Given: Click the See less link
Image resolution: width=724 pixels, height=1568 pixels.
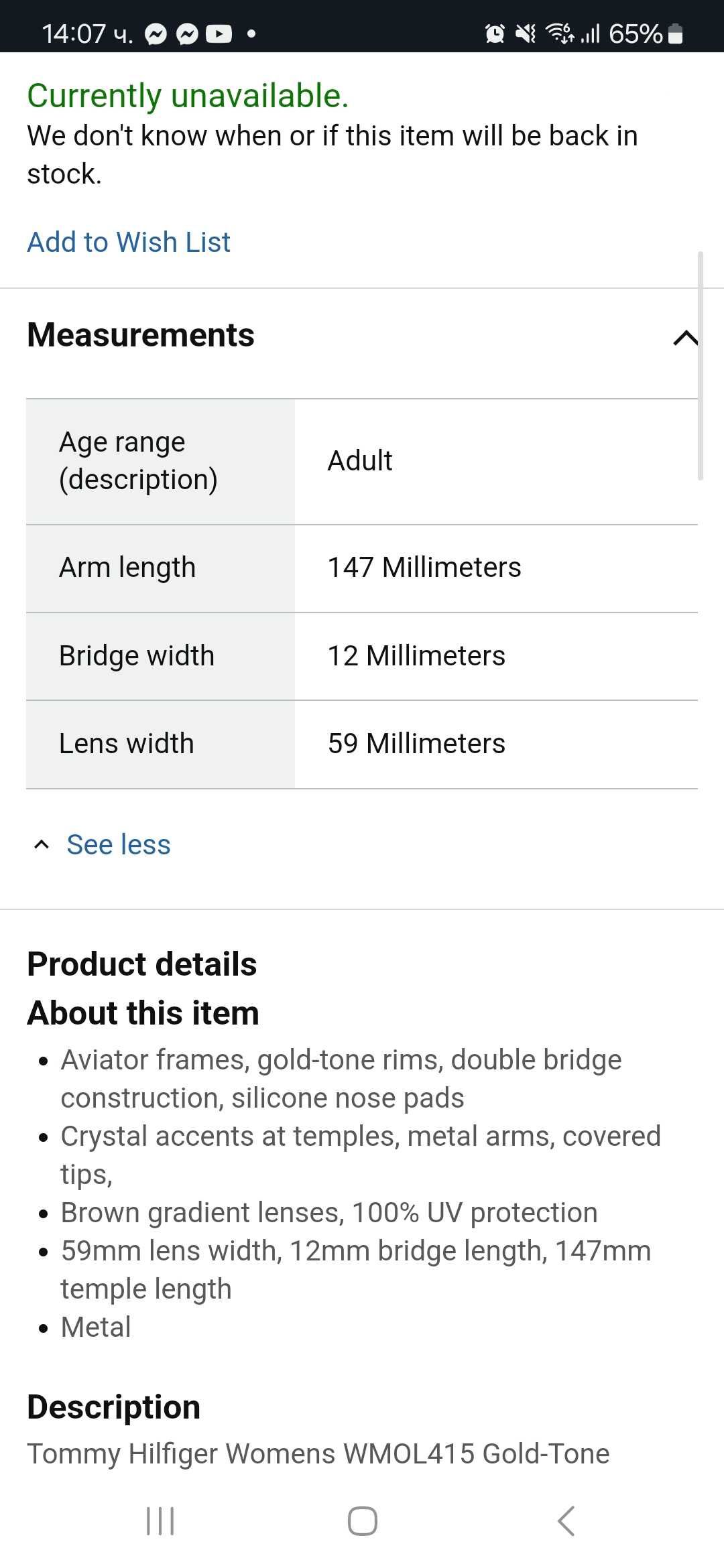Looking at the screenshot, I should click(118, 844).
